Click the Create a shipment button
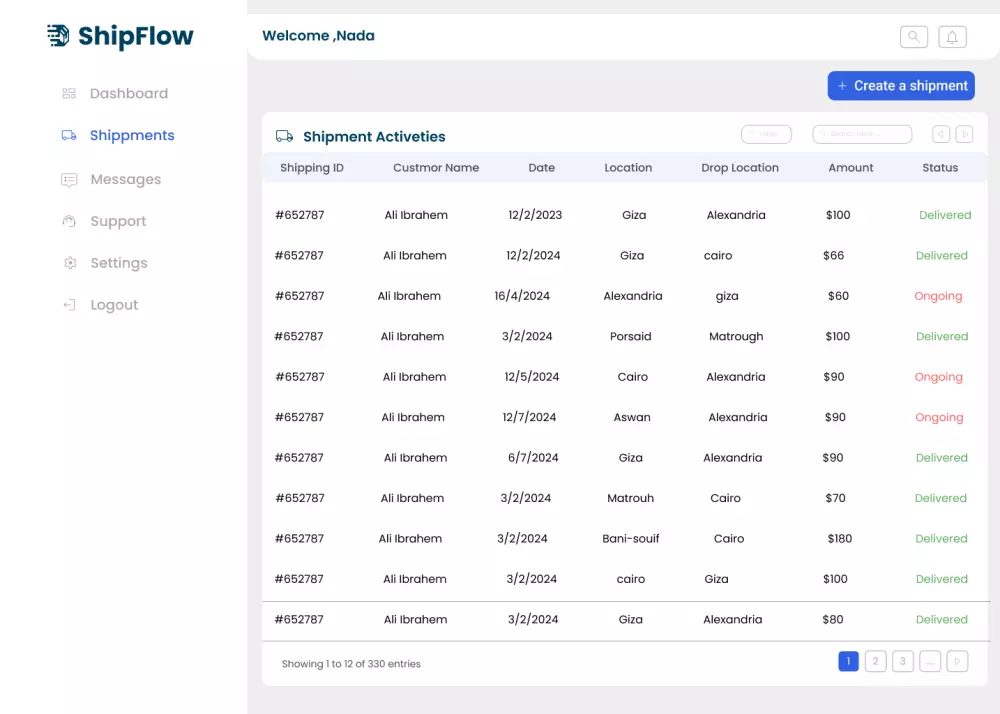 tap(901, 86)
